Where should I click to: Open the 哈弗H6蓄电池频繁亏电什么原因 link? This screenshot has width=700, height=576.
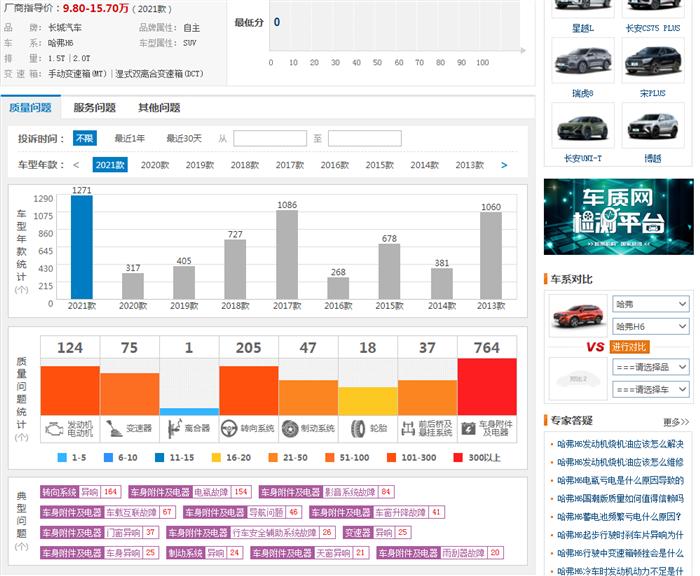(x=619, y=517)
